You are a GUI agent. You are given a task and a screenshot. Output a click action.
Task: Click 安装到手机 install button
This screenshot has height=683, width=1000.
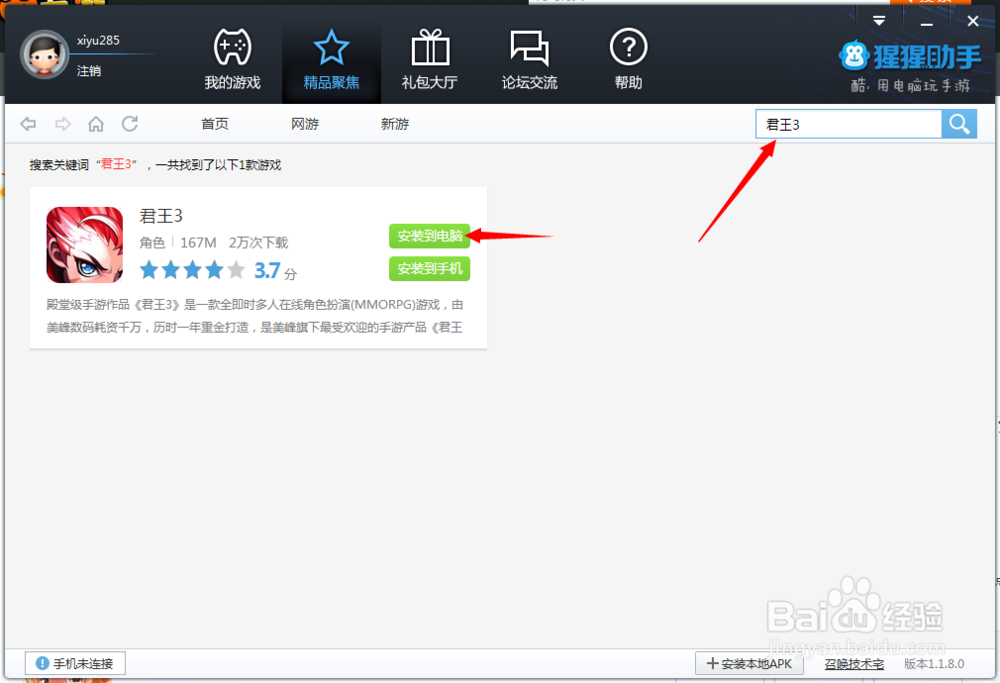(430, 268)
